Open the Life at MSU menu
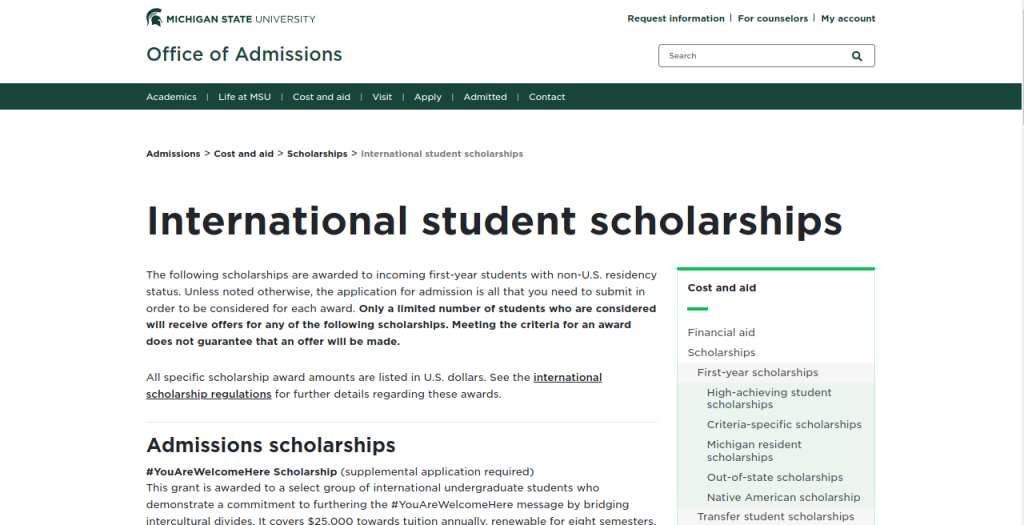The height and width of the screenshot is (525, 1024). click(244, 97)
